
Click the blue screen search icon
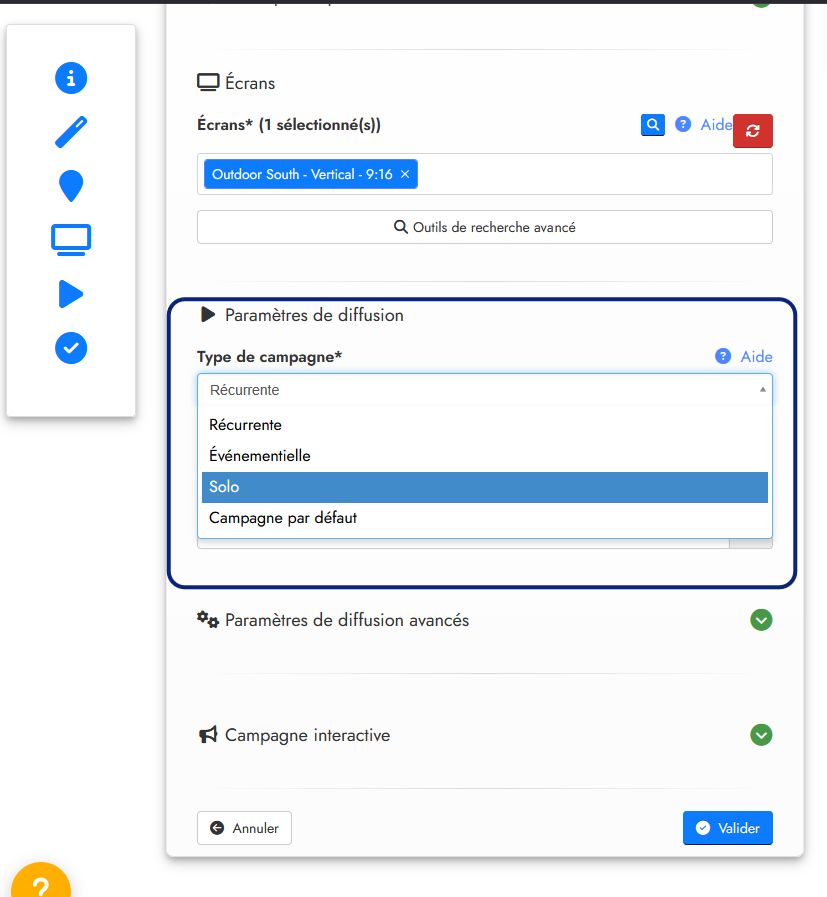pyautogui.click(x=652, y=125)
